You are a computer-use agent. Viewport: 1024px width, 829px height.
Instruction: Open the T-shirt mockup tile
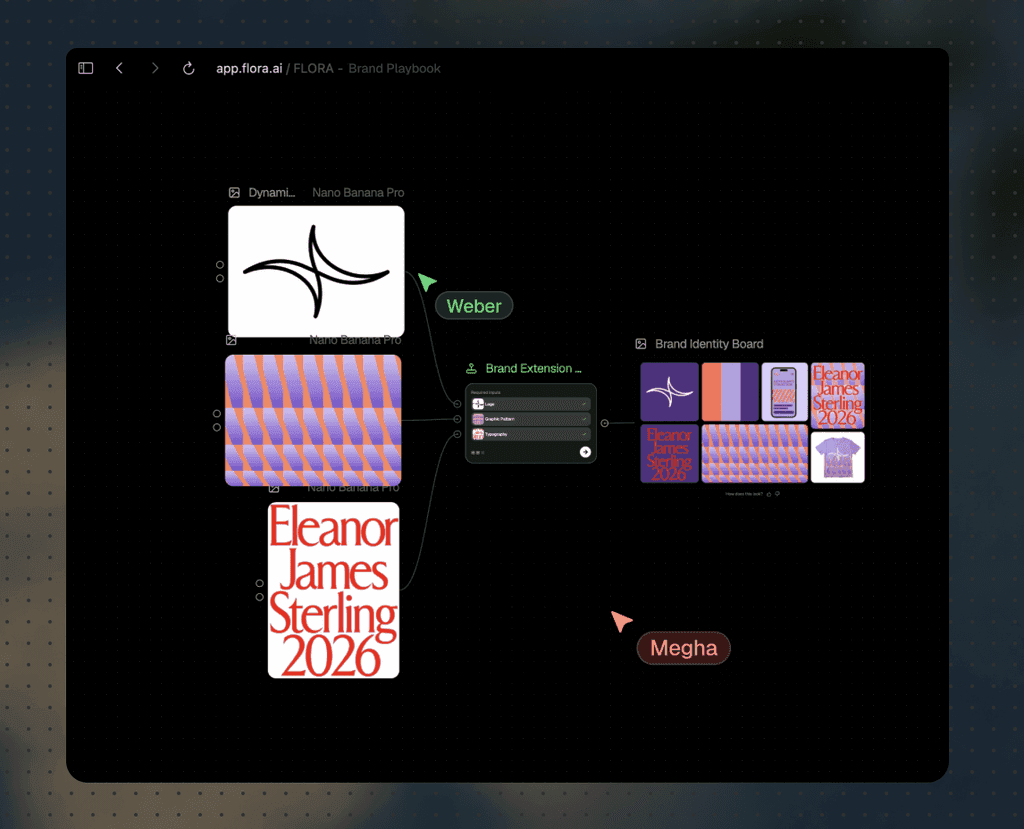[x=838, y=457]
